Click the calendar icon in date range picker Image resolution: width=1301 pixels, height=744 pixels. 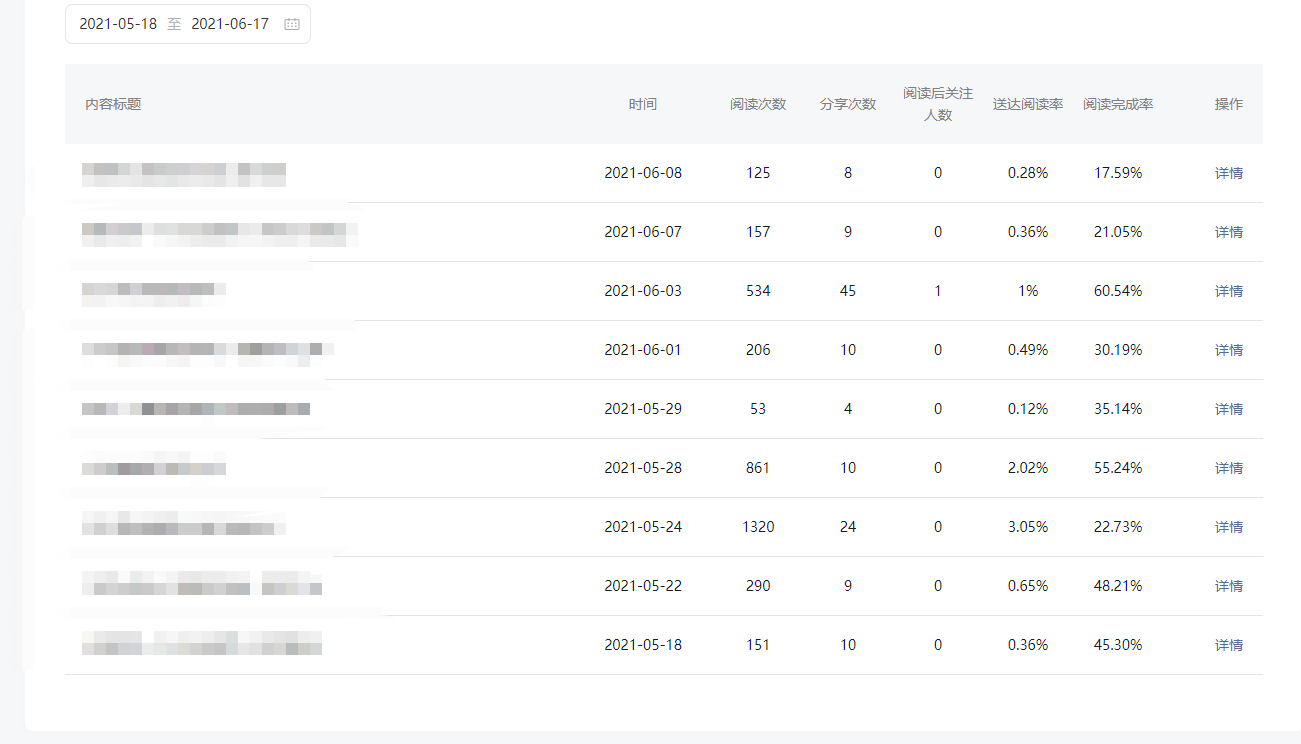[x=292, y=24]
